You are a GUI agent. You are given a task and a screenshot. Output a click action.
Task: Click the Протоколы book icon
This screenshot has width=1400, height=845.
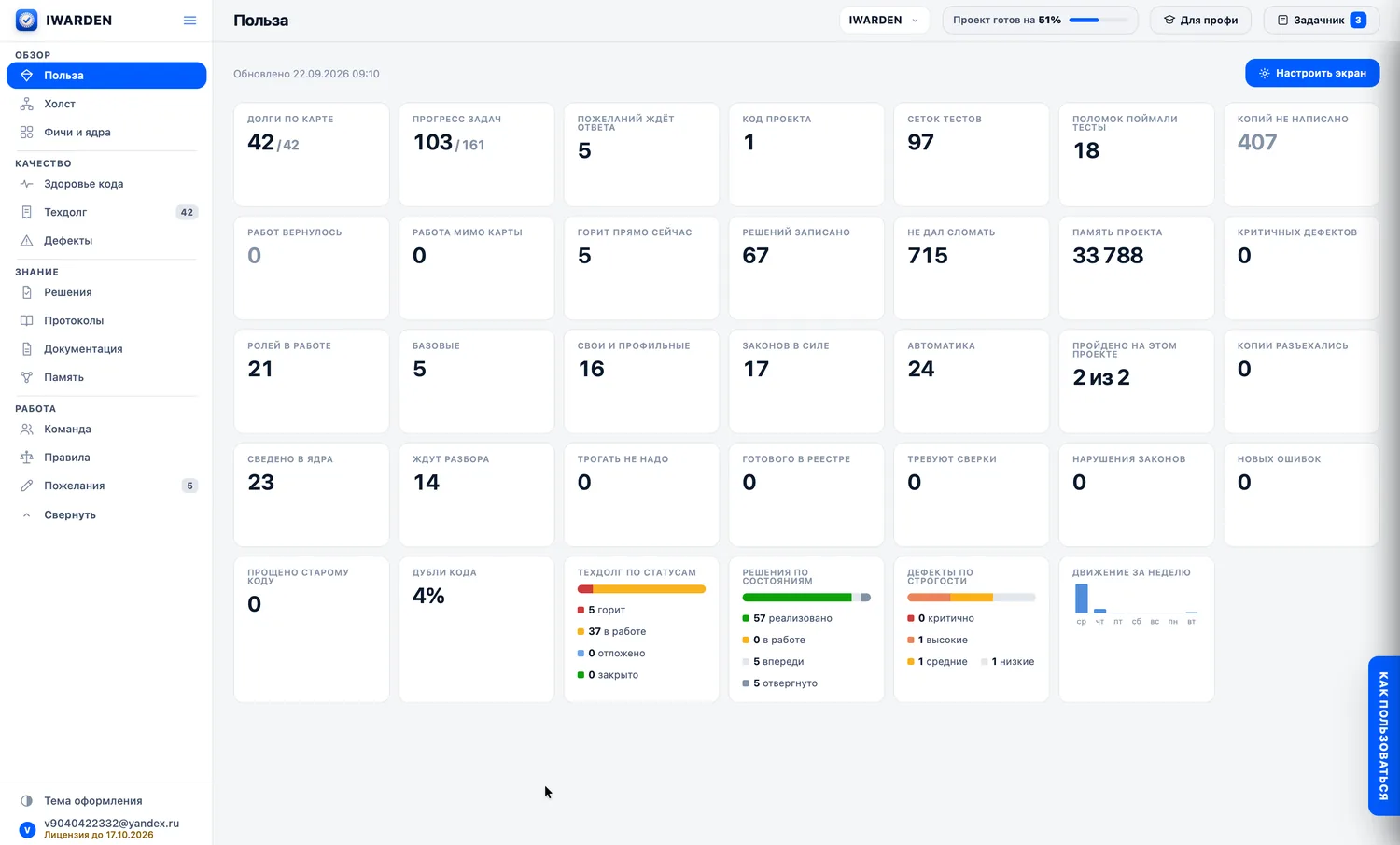click(x=26, y=320)
